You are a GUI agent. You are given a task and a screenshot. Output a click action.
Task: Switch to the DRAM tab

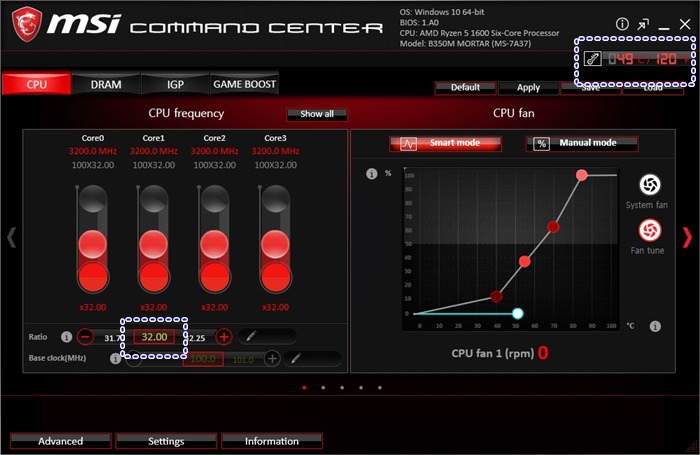pos(106,84)
